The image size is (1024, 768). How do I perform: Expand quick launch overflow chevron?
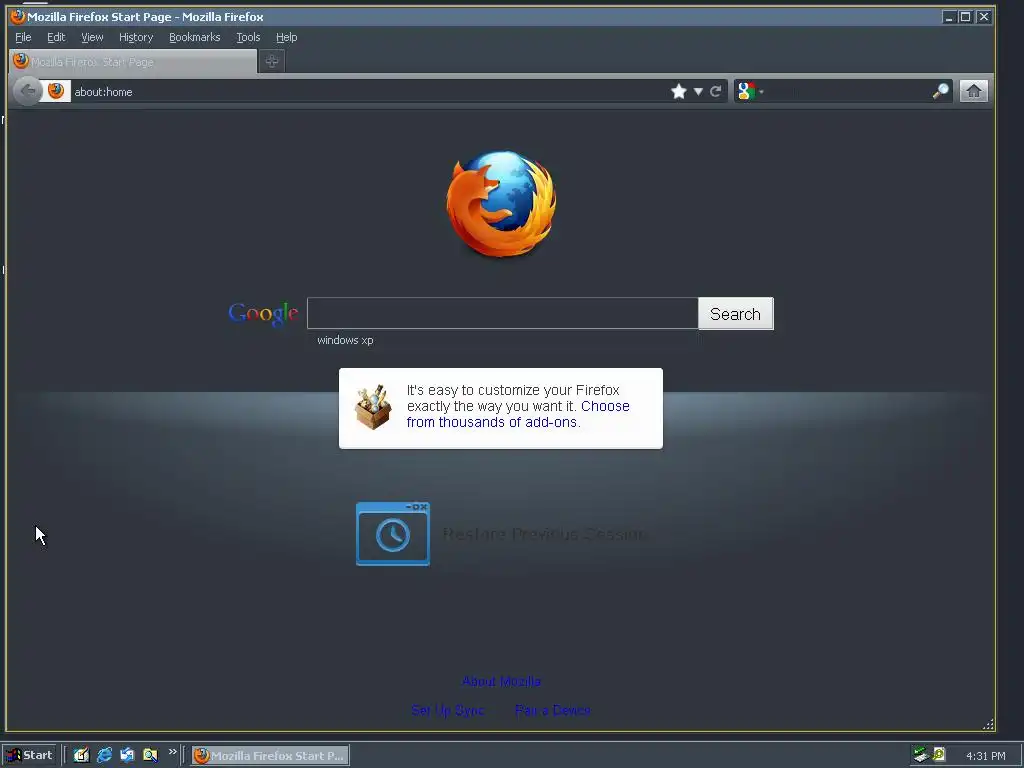[x=172, y=752]
